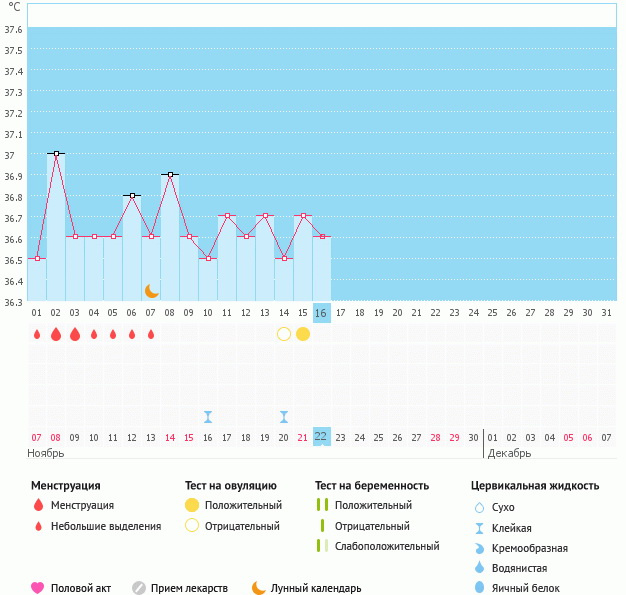Click the Декабрь month label

[510, 453]
